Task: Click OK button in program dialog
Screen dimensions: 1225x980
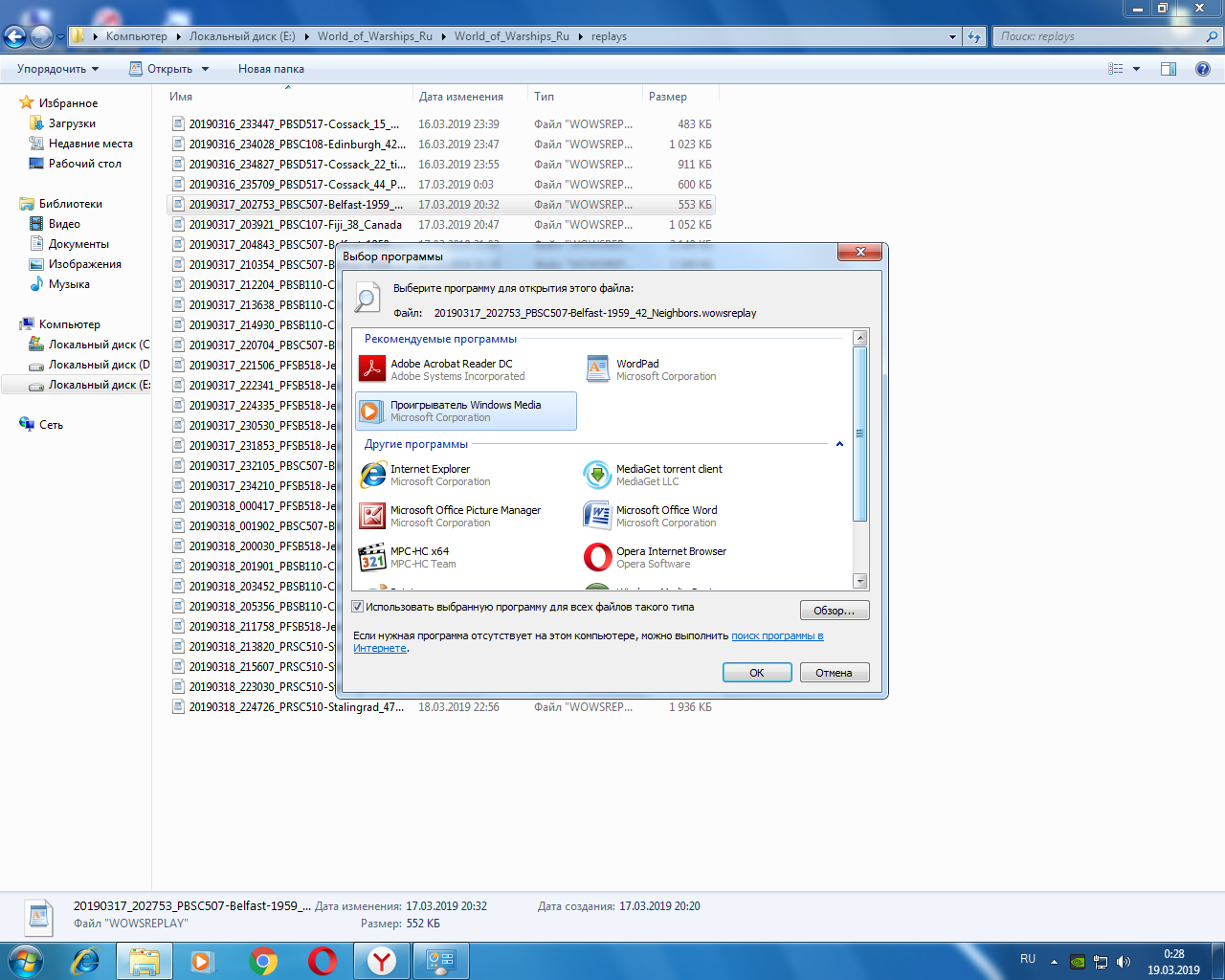Action: pos(757,673)
